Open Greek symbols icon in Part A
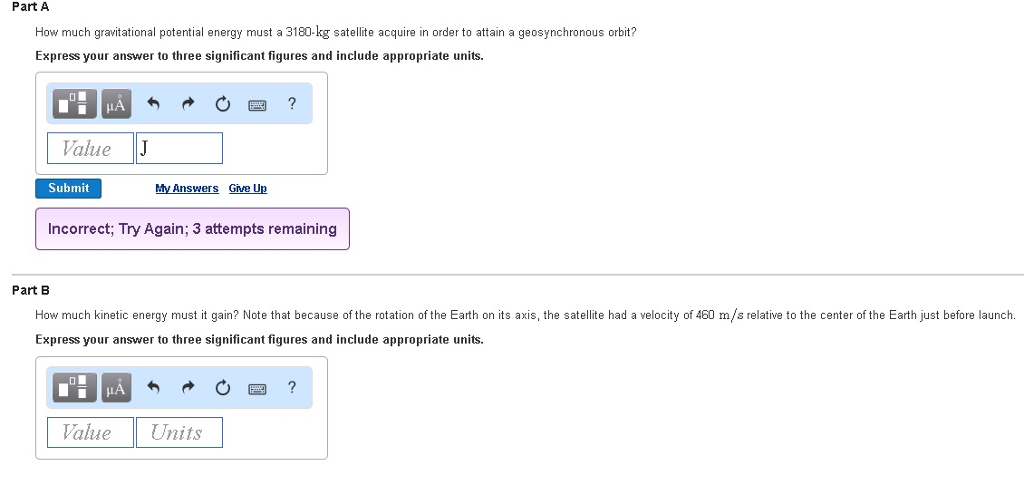Viewport: 1024px width, 485px height. tap(116, 104)
